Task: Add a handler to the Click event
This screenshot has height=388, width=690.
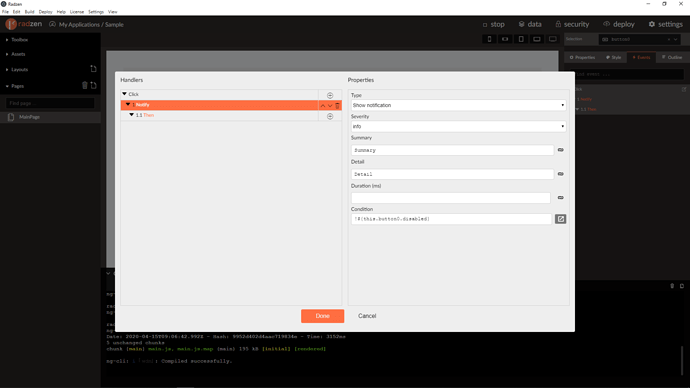Action: (x=330, y=95)
